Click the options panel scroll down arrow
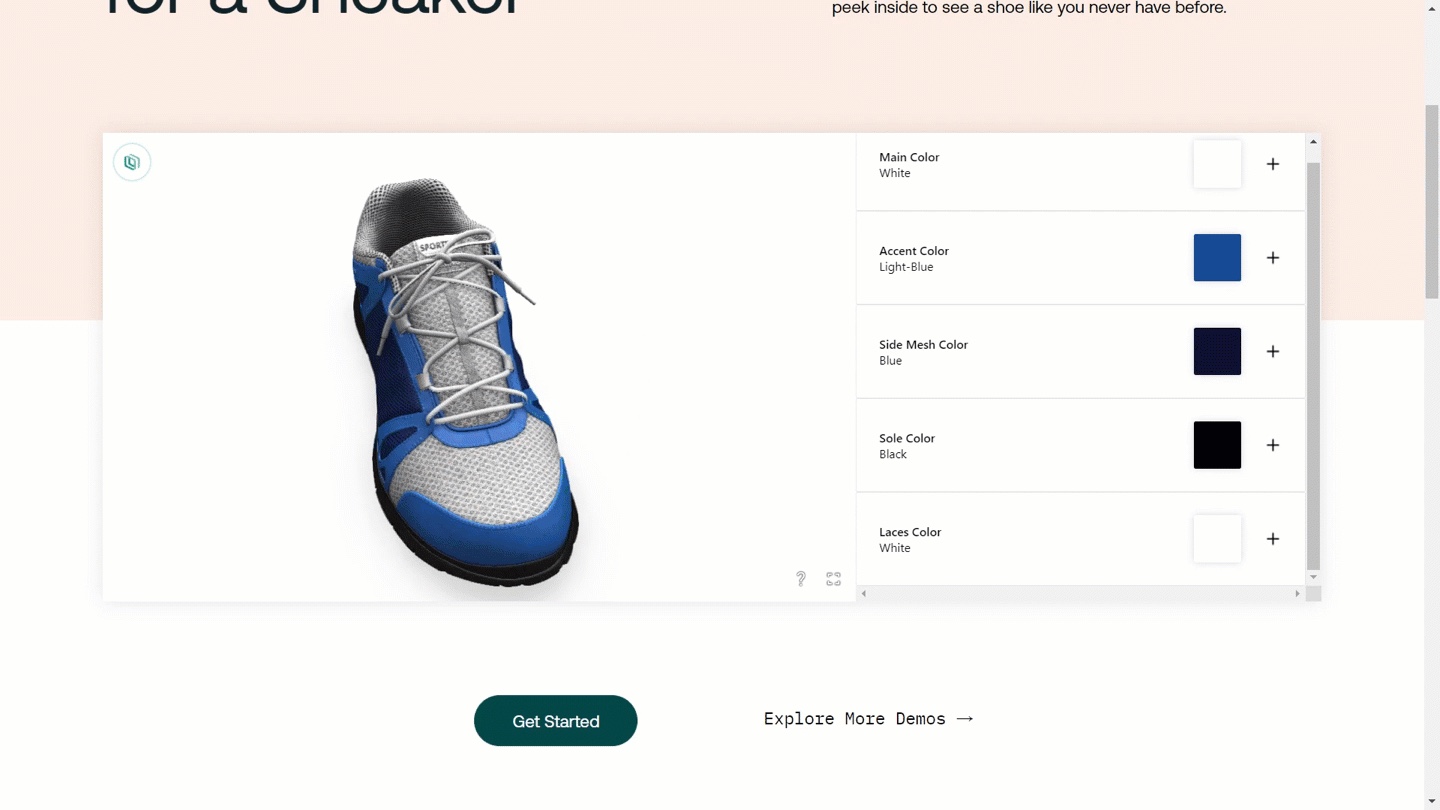This screenshot has height=810, width=1440. 1313,577
